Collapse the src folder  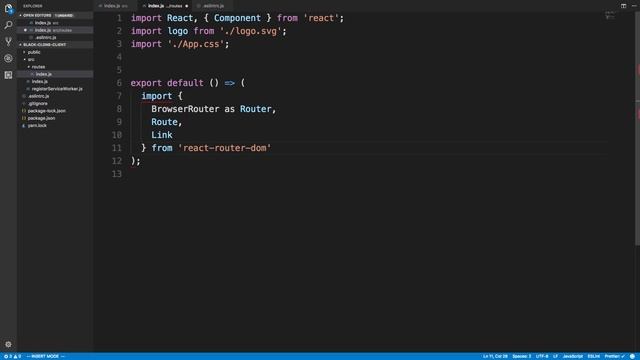click(x=55, y=60)
